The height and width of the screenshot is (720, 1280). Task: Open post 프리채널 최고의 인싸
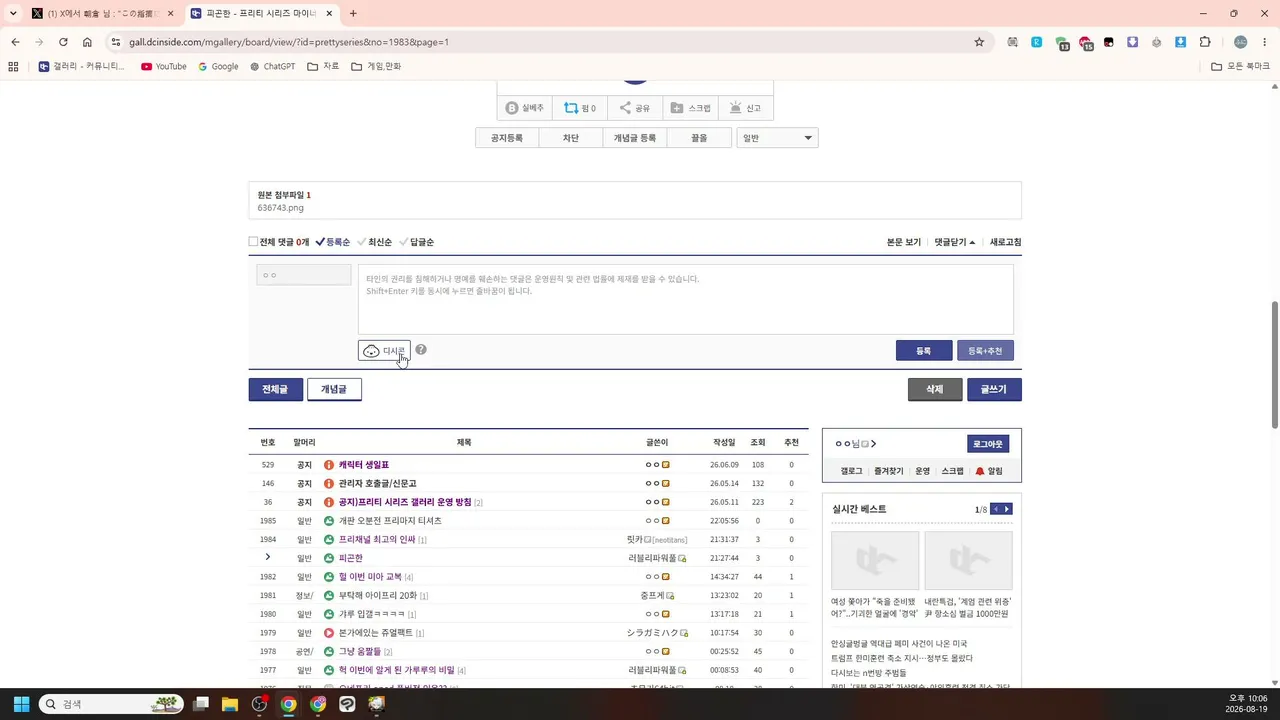coord(376,539)
